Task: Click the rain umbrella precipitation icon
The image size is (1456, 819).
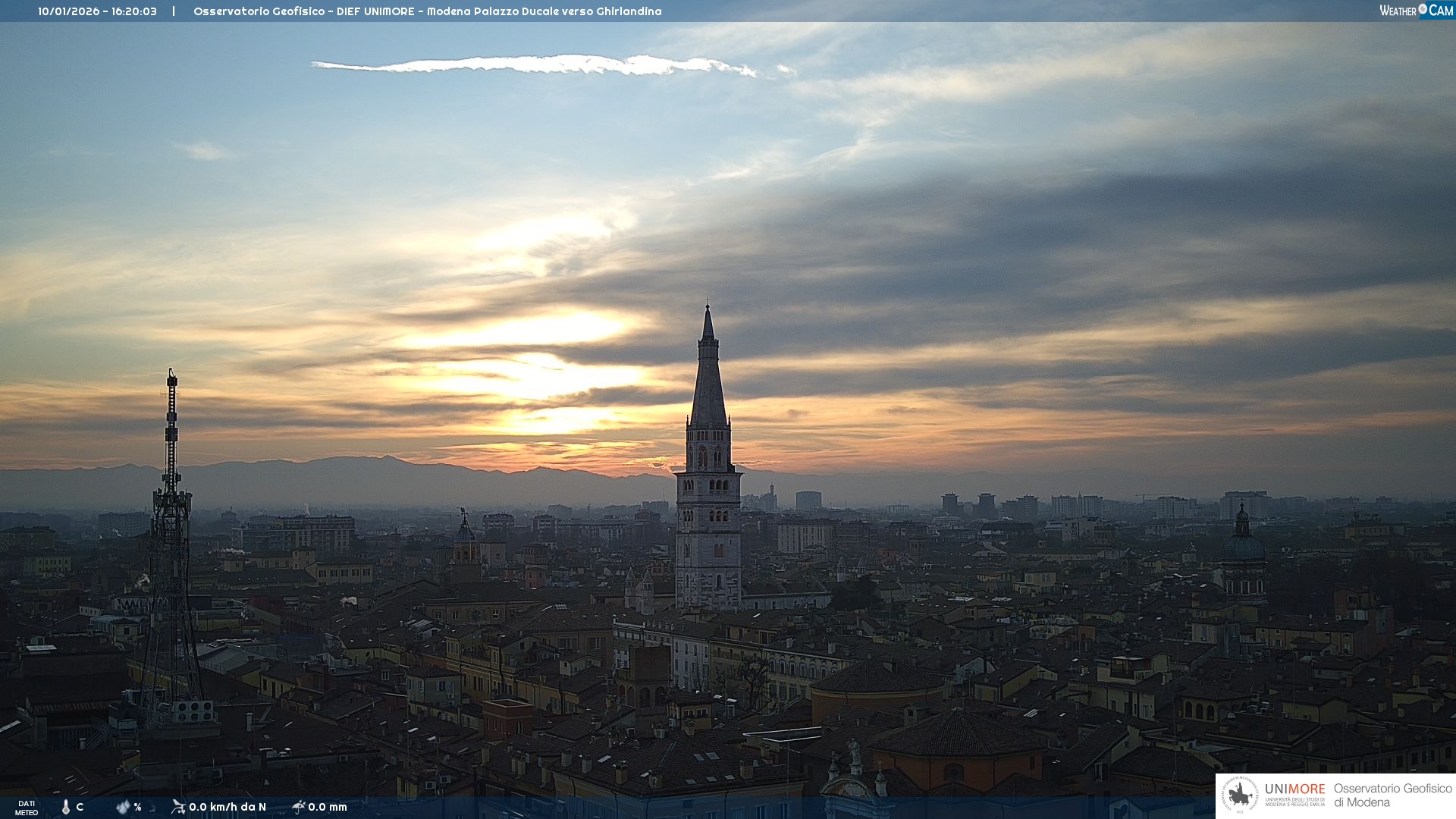Action: tap(298, 807)
